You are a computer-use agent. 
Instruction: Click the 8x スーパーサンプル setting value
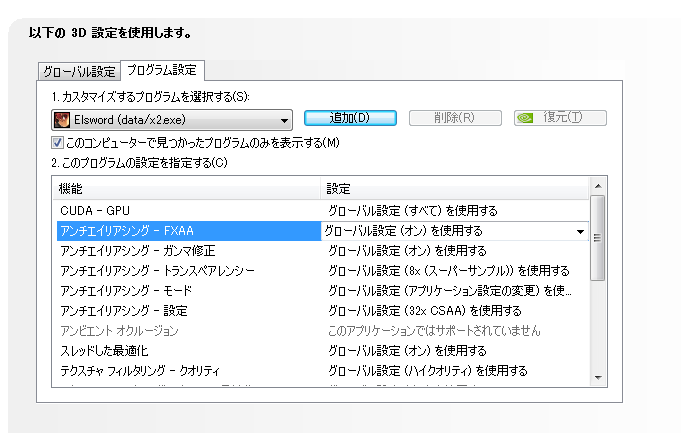(449, 271)
